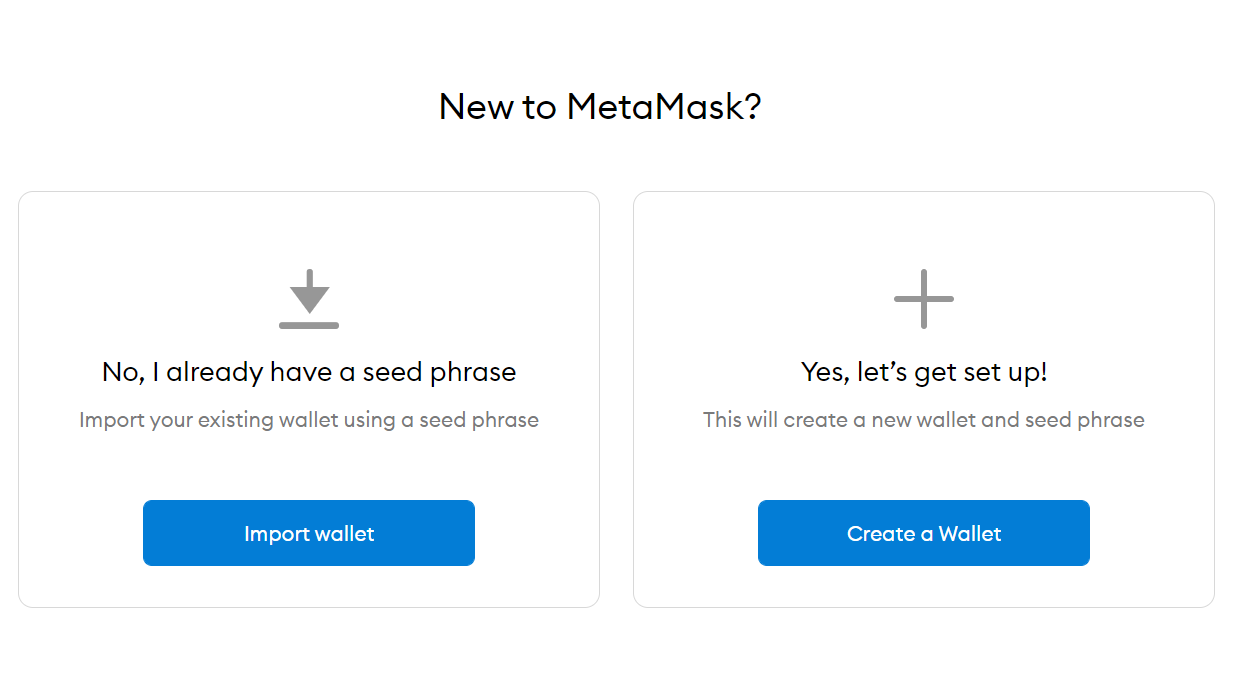The height and width of the screenshot is (674, 1245).
Task: Click the Import wallet button
Action: point(309,533)
